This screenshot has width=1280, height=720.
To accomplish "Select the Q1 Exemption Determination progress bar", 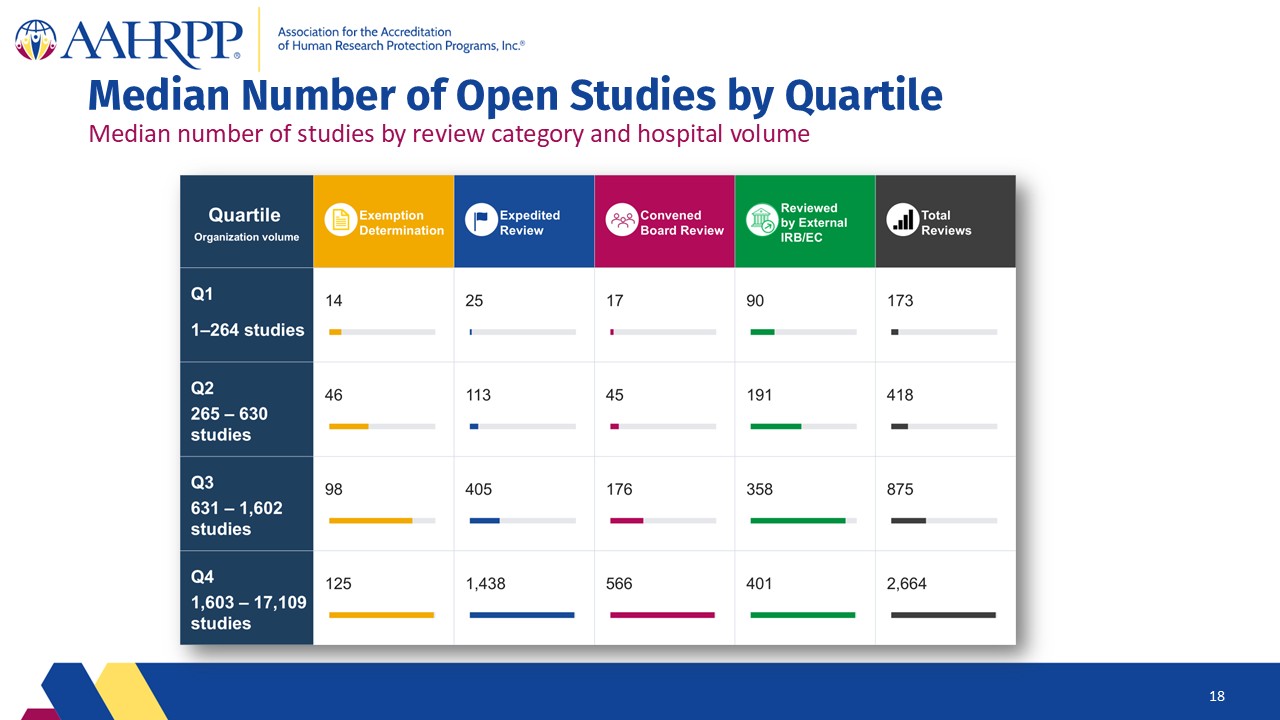I will click(x=382, y=331).
